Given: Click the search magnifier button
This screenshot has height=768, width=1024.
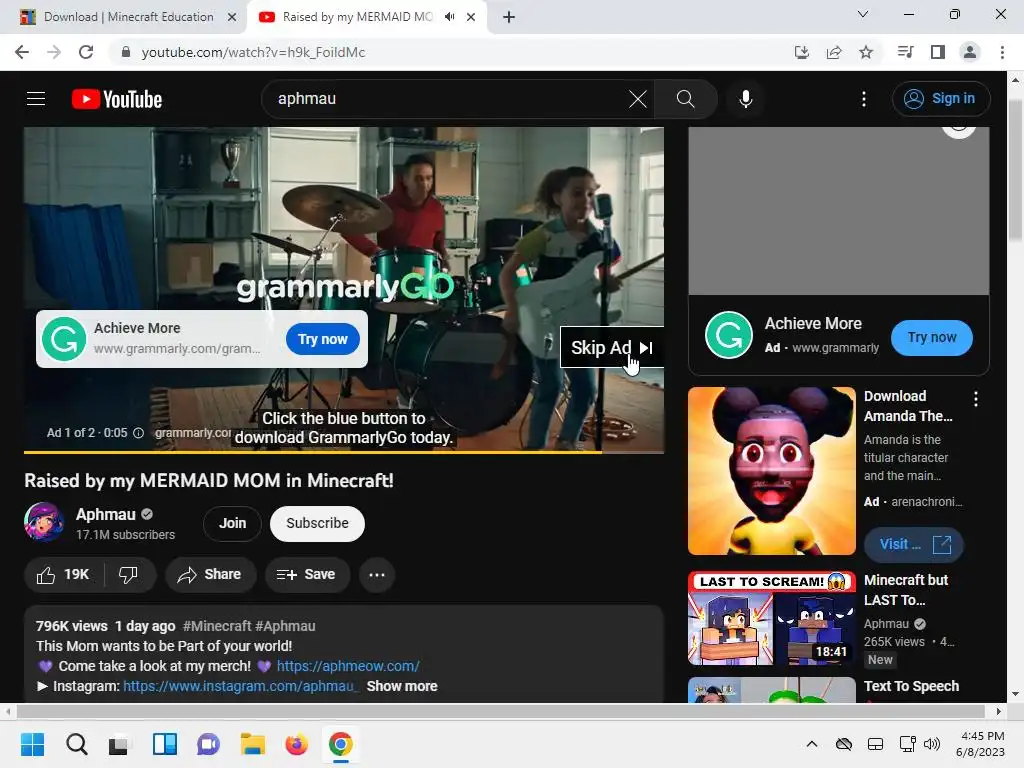Looking at the screenshot, I should pyautogui.click(x=685, y=99).
